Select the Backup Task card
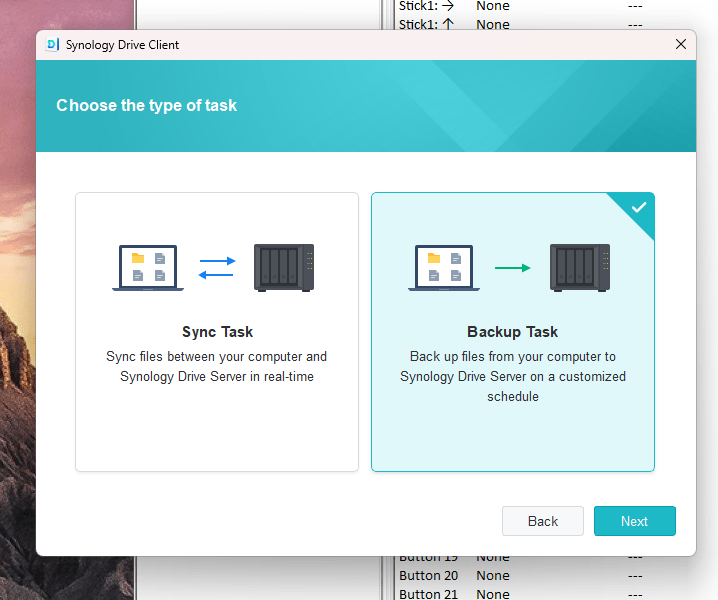 pos(512,332)
